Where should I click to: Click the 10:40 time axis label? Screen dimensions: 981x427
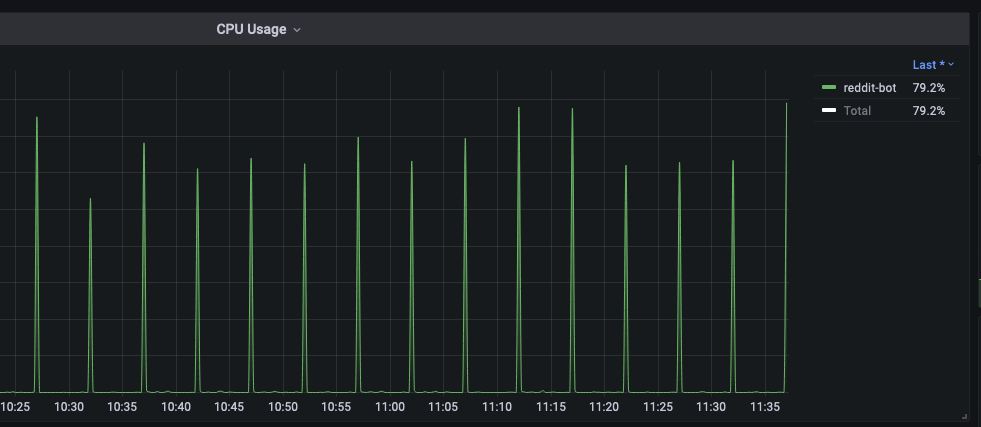coord(176,407)
